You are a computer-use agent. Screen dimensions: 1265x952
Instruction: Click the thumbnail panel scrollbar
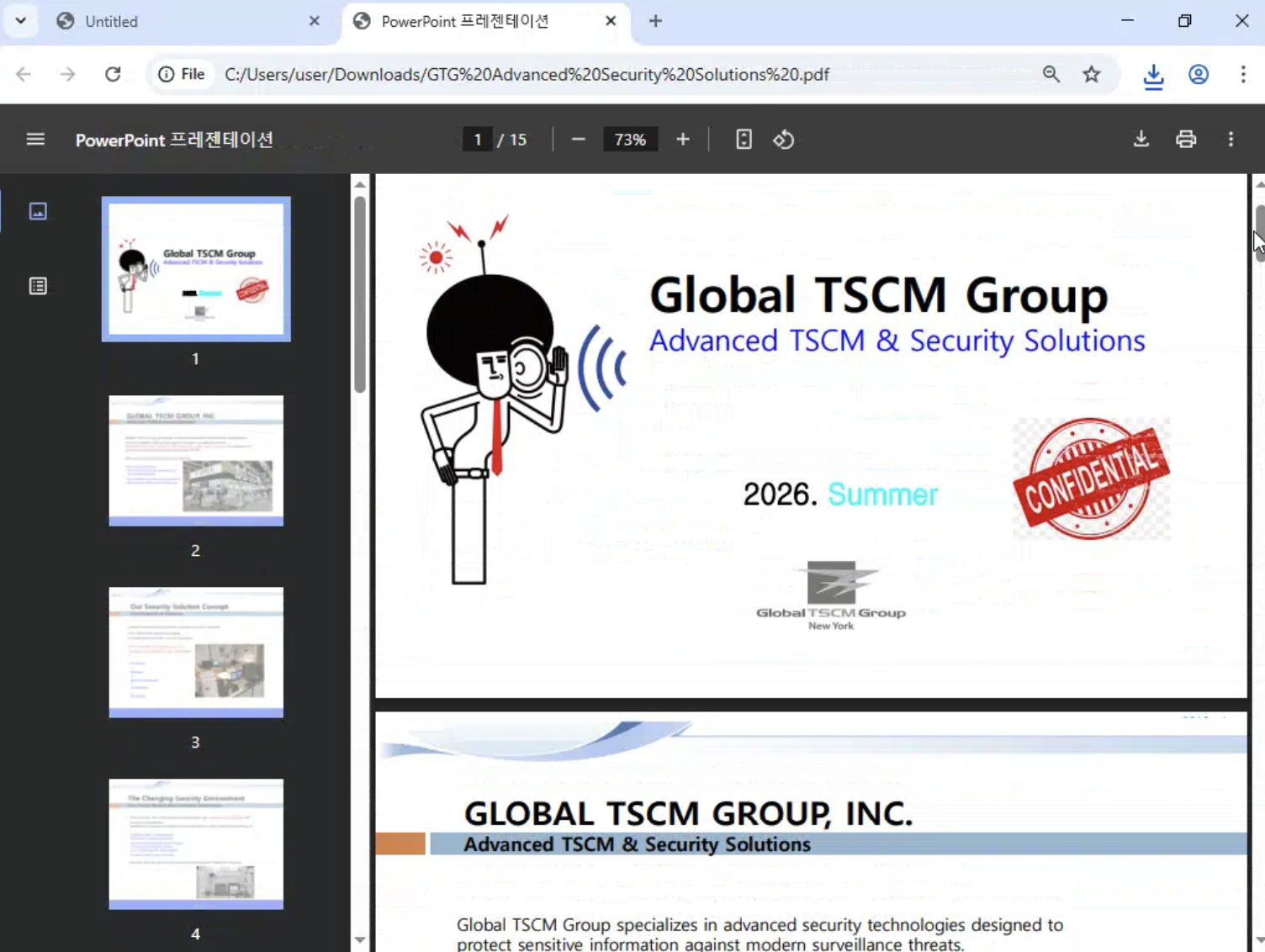tap(360, 294)
